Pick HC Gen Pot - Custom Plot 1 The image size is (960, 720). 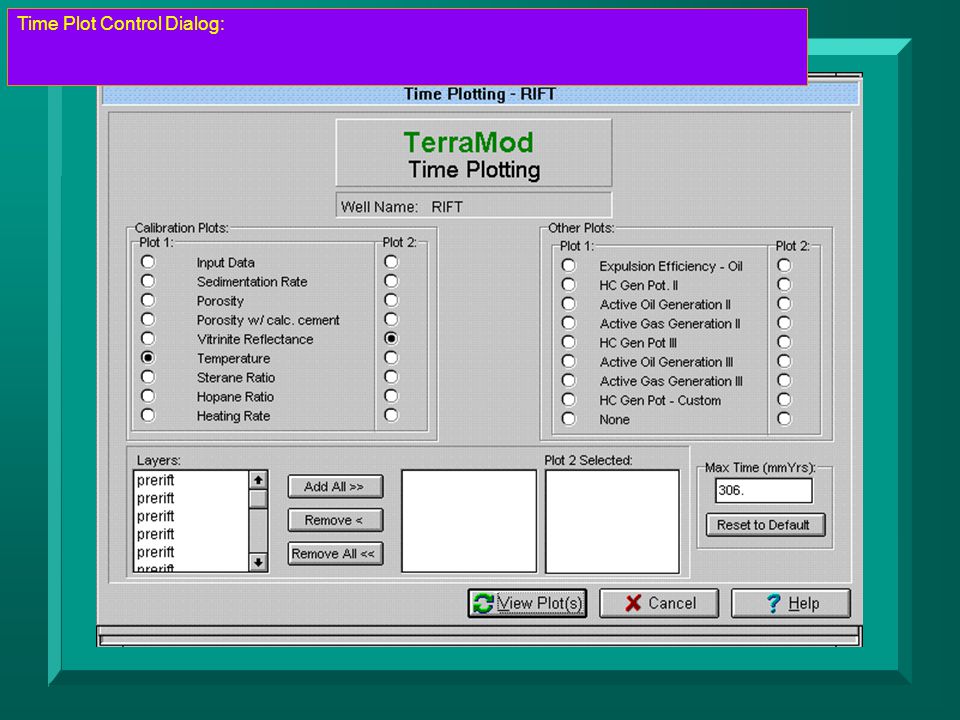(569, 399)
